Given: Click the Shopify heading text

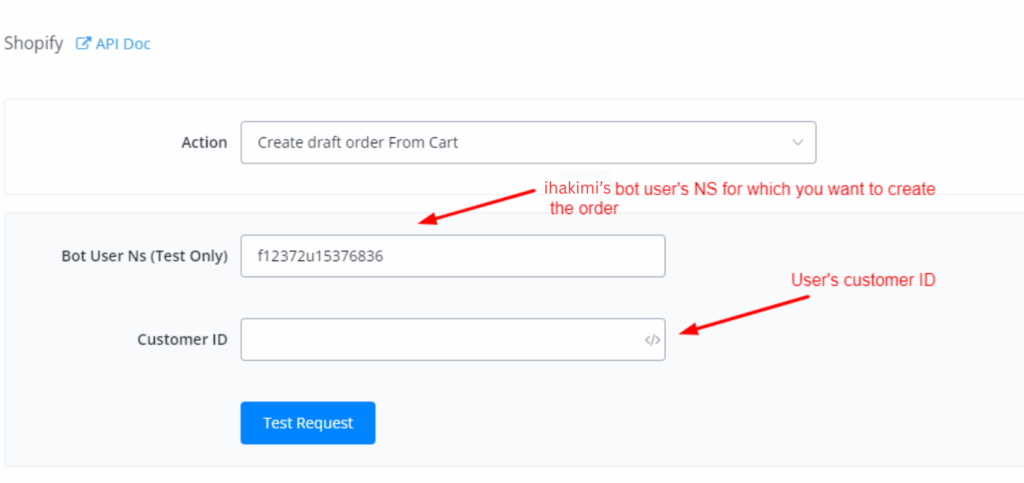Looking at the screenshot, I should [x=33, y=44].
